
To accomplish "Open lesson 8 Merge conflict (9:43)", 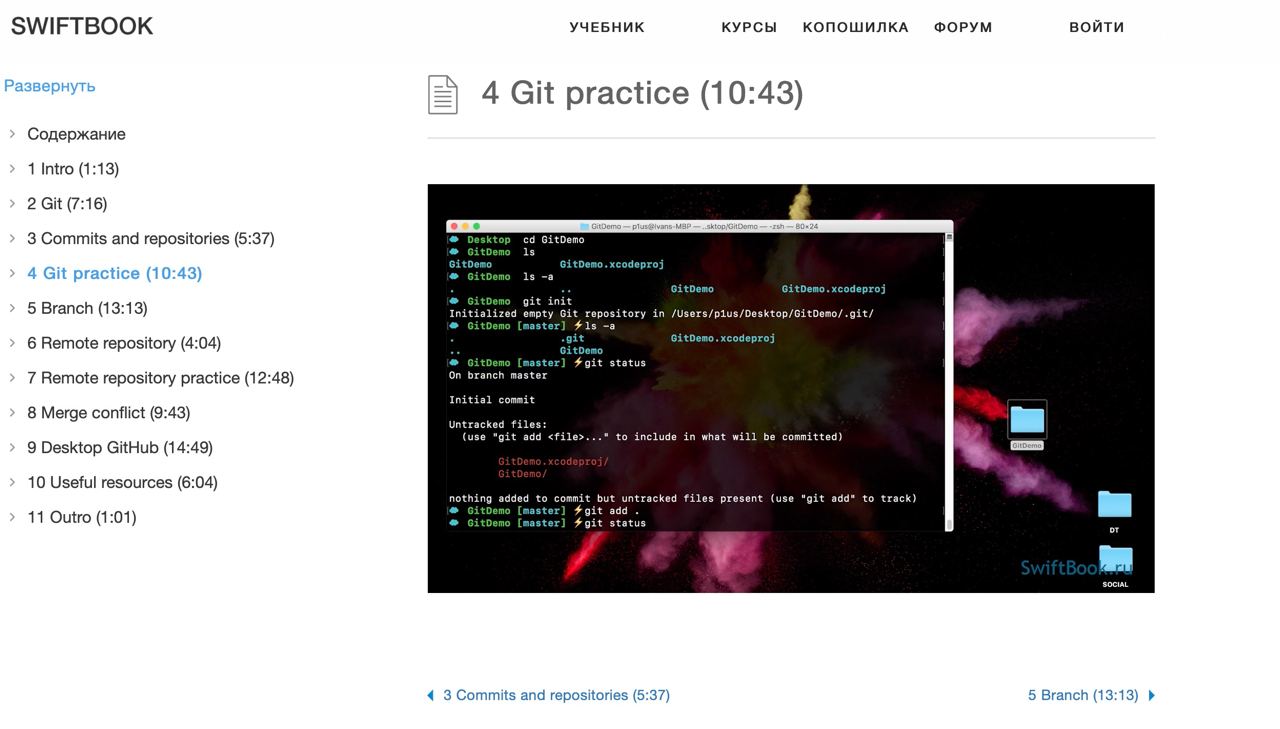I will tap(109, 413).
